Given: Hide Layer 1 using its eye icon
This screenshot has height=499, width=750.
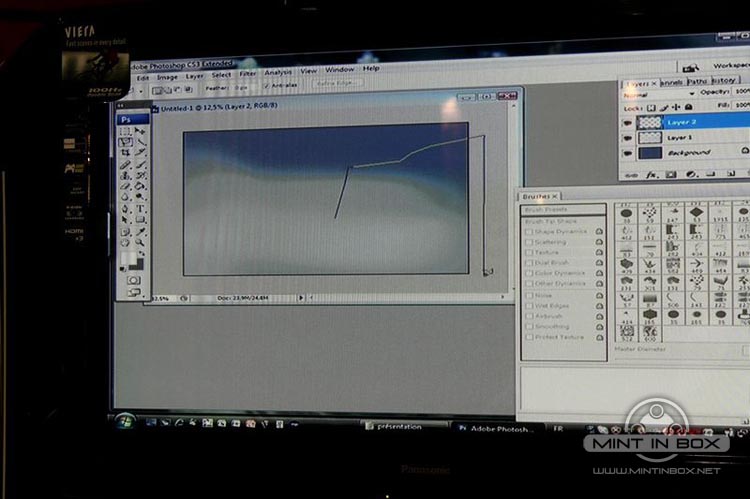Looking at the screenshot, I should (x=627, y=139).
